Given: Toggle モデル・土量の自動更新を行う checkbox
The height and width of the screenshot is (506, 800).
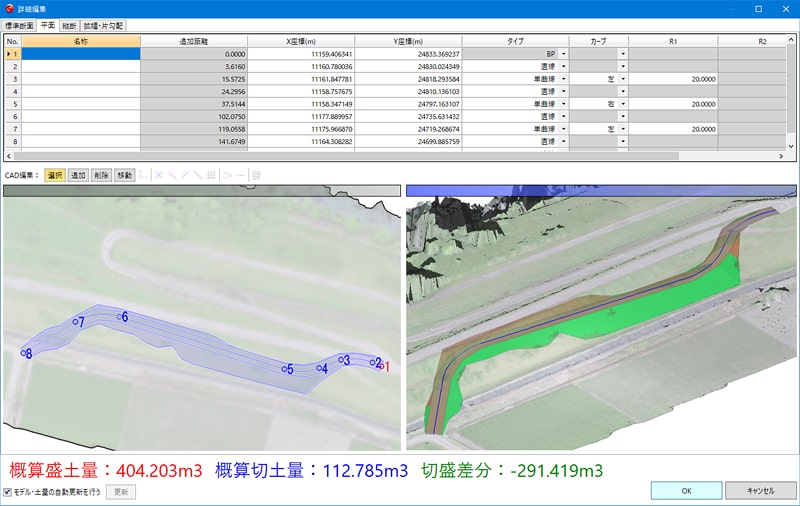Looking at the screenshot, I should click(8, 492).
